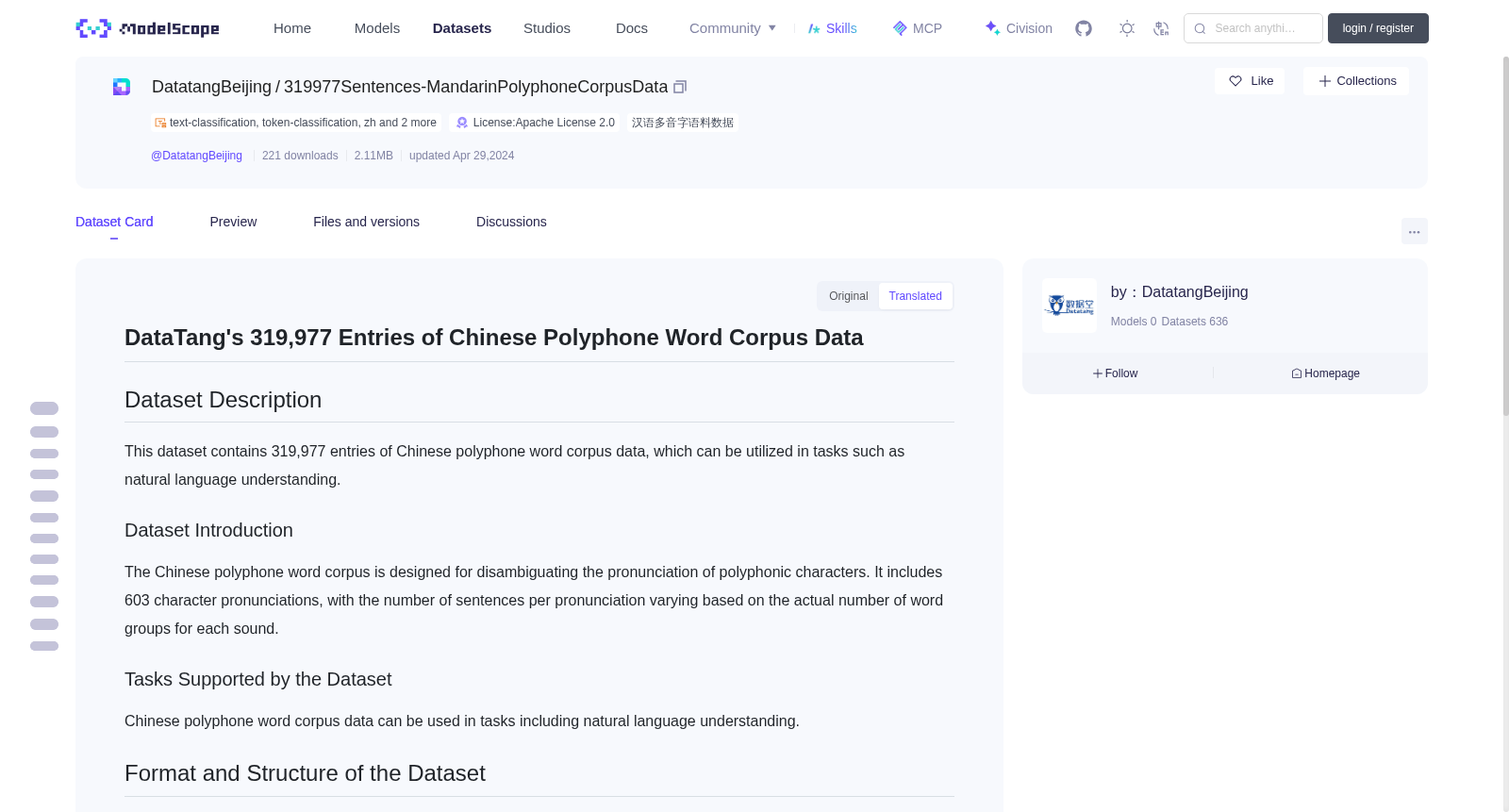The height and width of the screenshot is (812, 1509).
Task: Click the heart Like button
Action: click(x=1250, y=81)
